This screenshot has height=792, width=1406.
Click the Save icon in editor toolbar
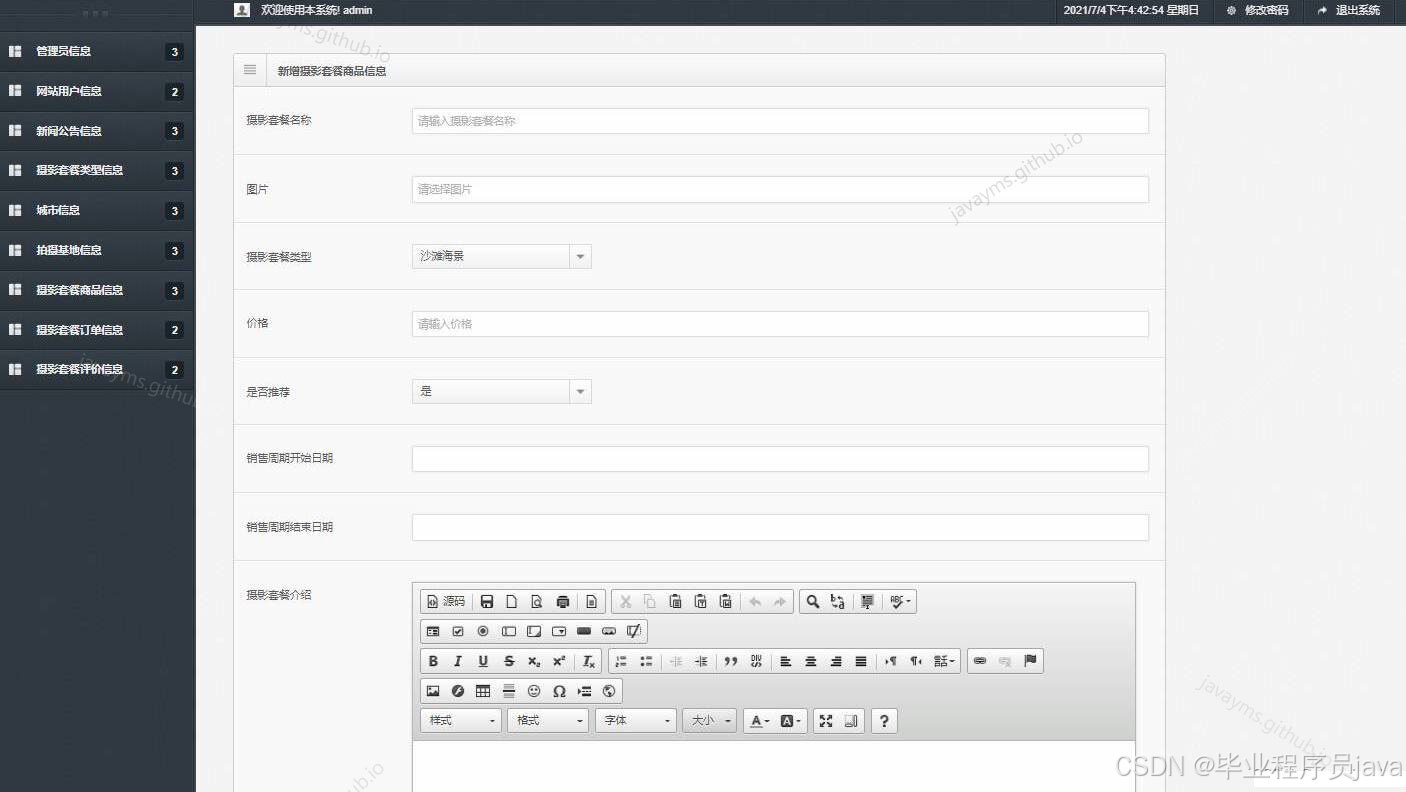[x=487, y=601]
